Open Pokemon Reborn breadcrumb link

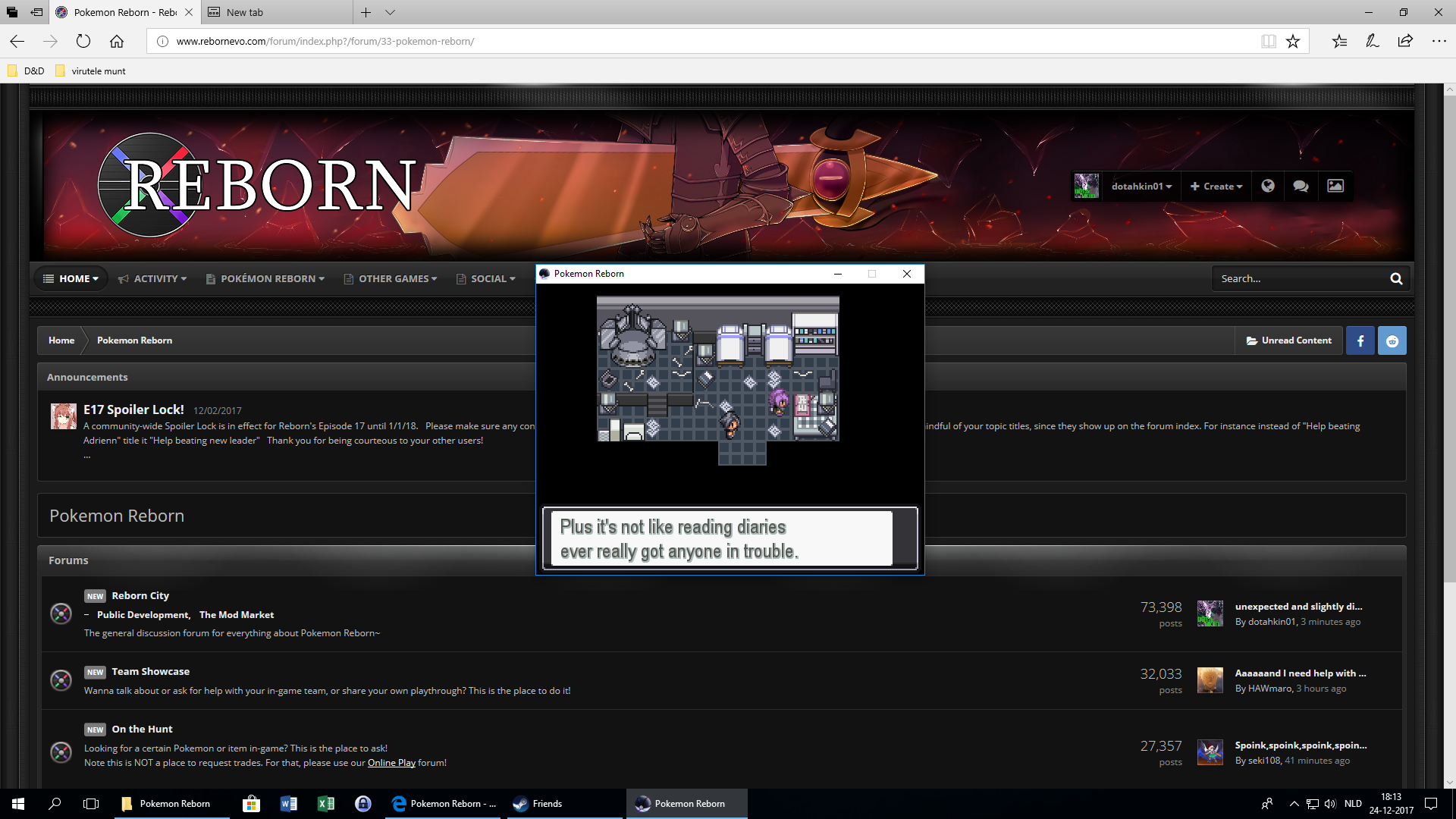point(134,340)
